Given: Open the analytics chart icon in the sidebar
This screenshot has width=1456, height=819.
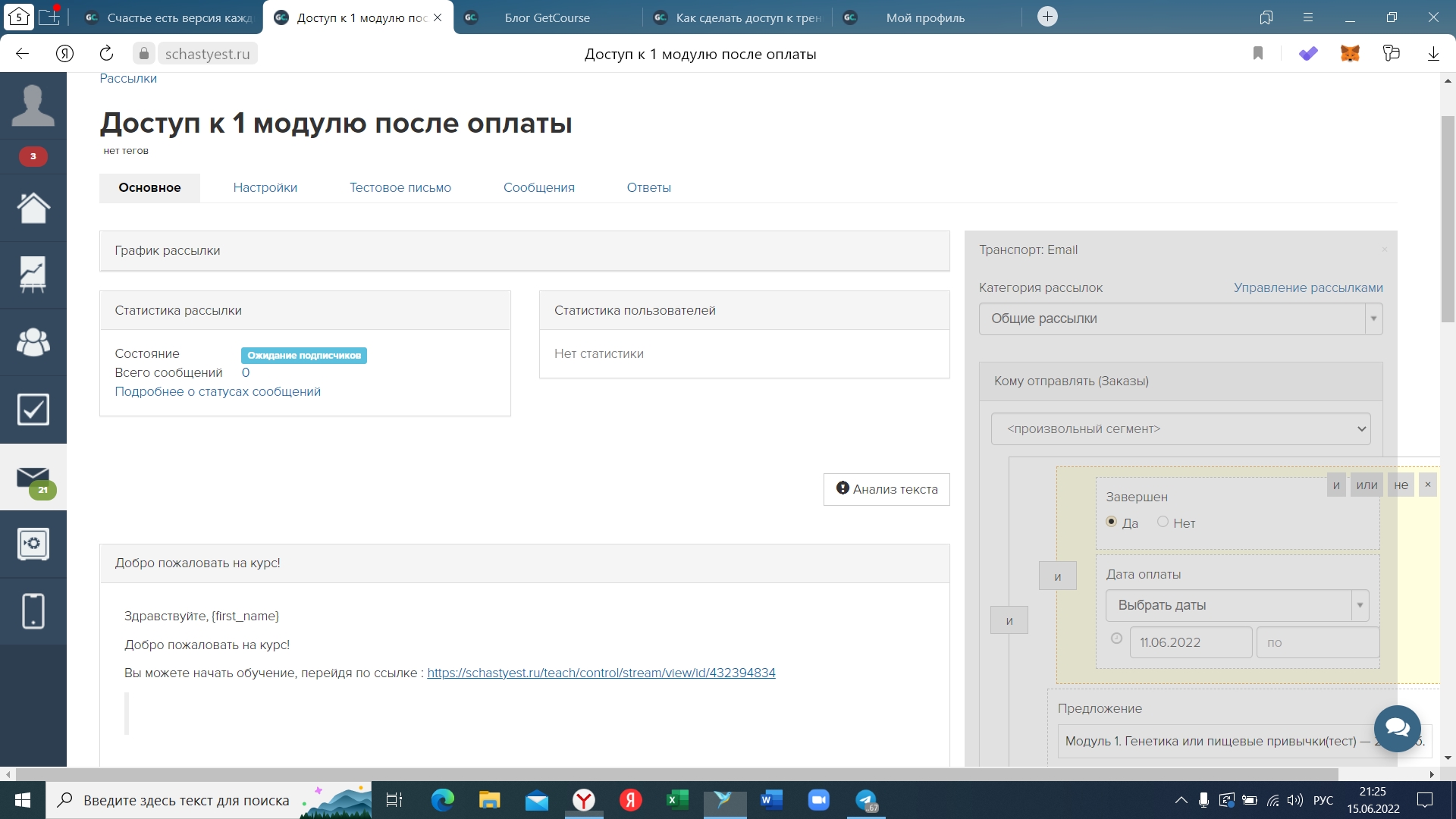Looking at the screenshot, I should (x=33, y=275).
